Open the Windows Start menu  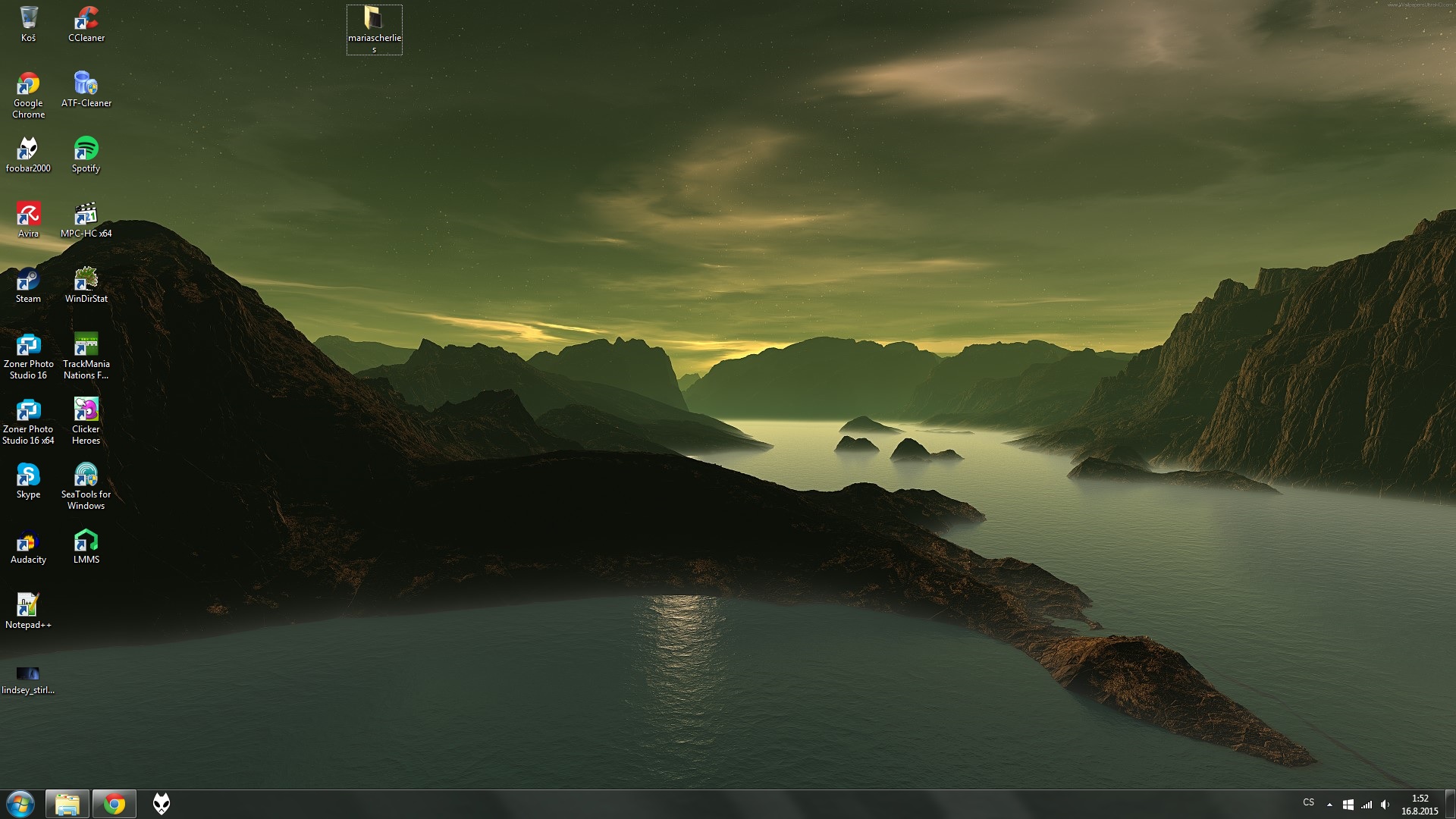(20, 804)
